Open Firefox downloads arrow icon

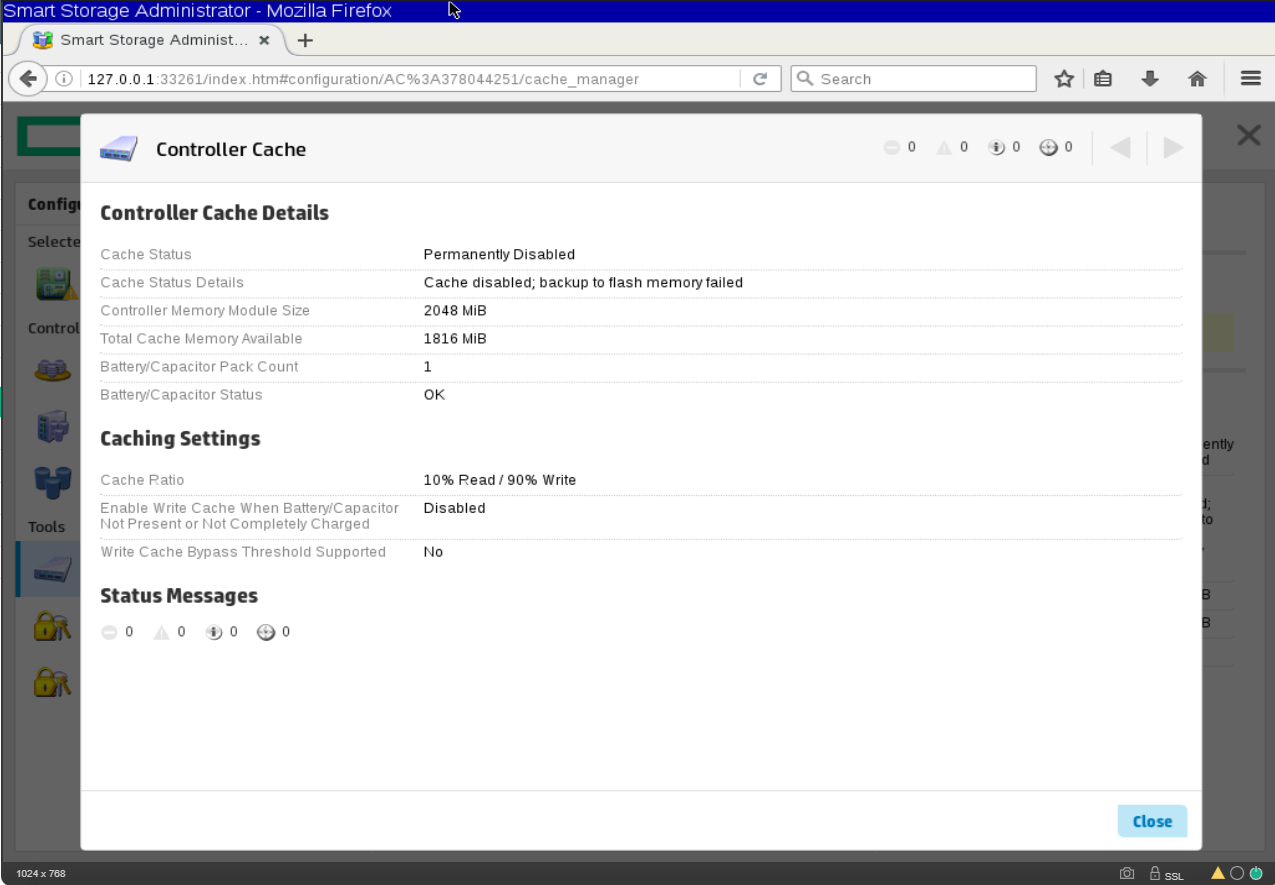1150,79
